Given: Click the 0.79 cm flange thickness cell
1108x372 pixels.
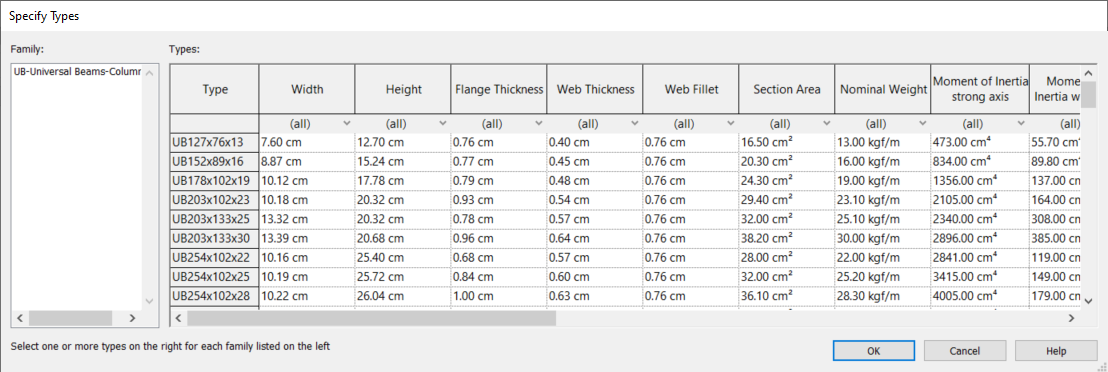Looking at the screenshot, I should [499, 180].
